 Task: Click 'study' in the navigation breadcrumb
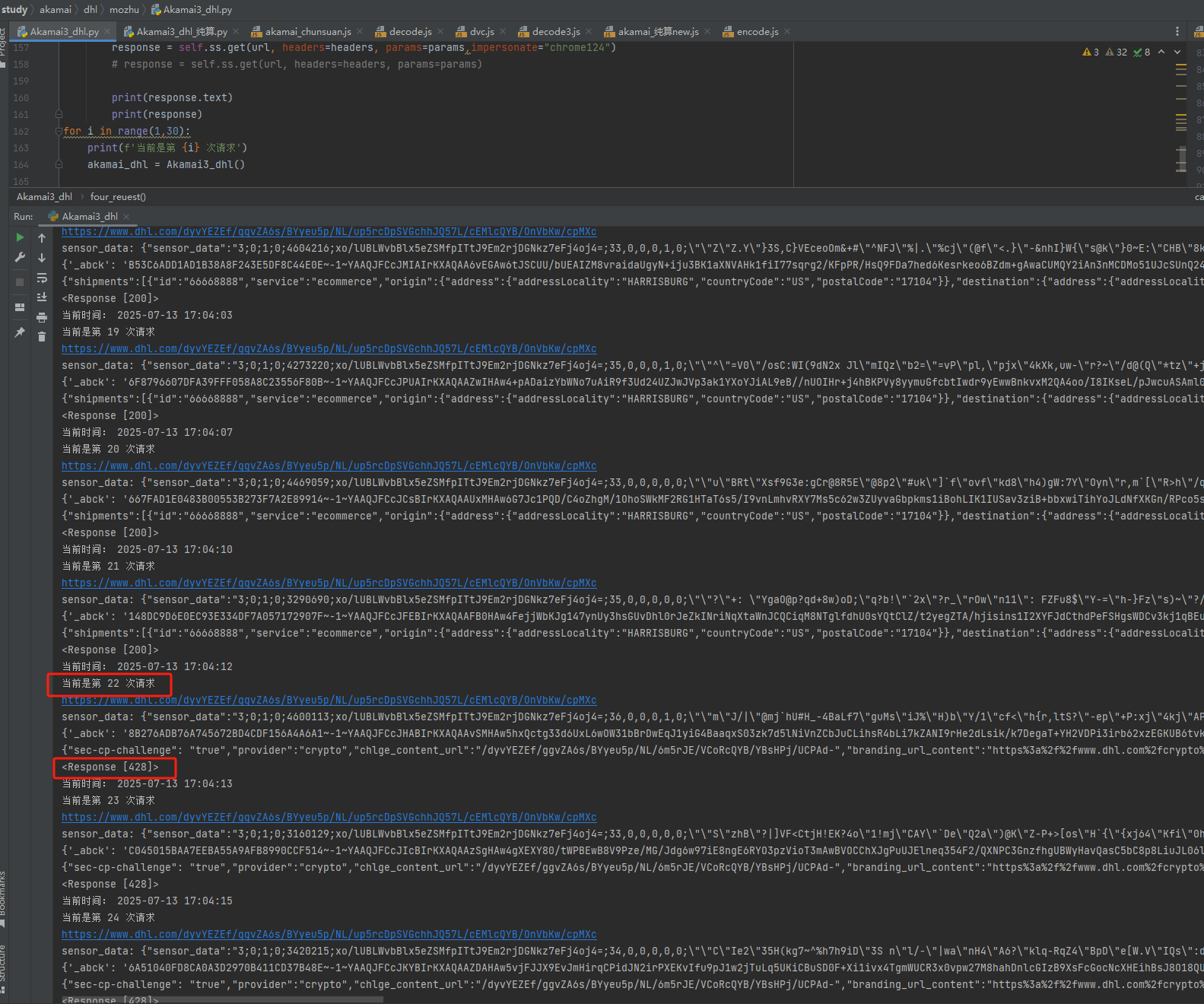click(14, 9)
